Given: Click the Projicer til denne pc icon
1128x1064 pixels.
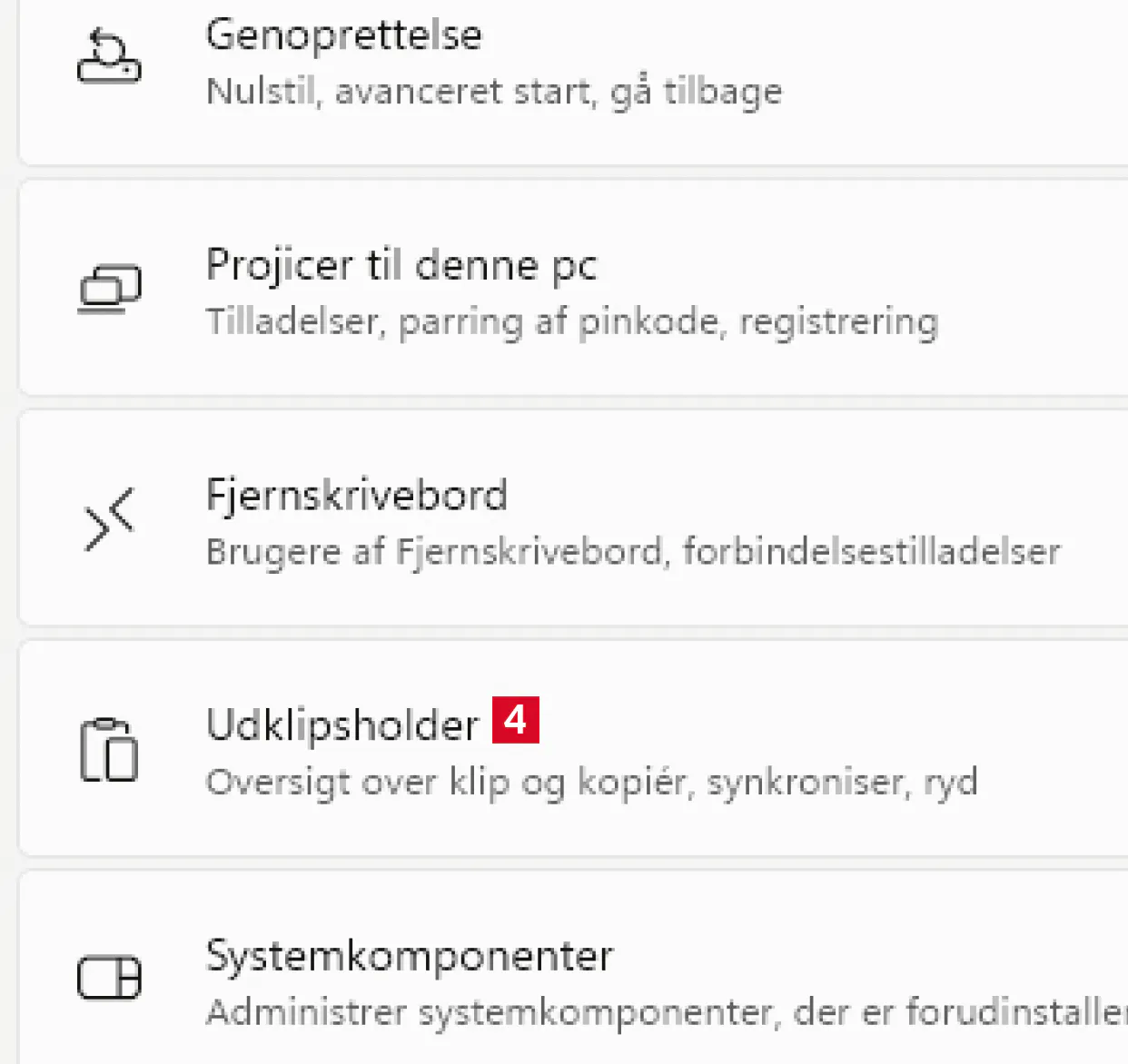Looking at the screenshot, I should (x=109, y=289).
